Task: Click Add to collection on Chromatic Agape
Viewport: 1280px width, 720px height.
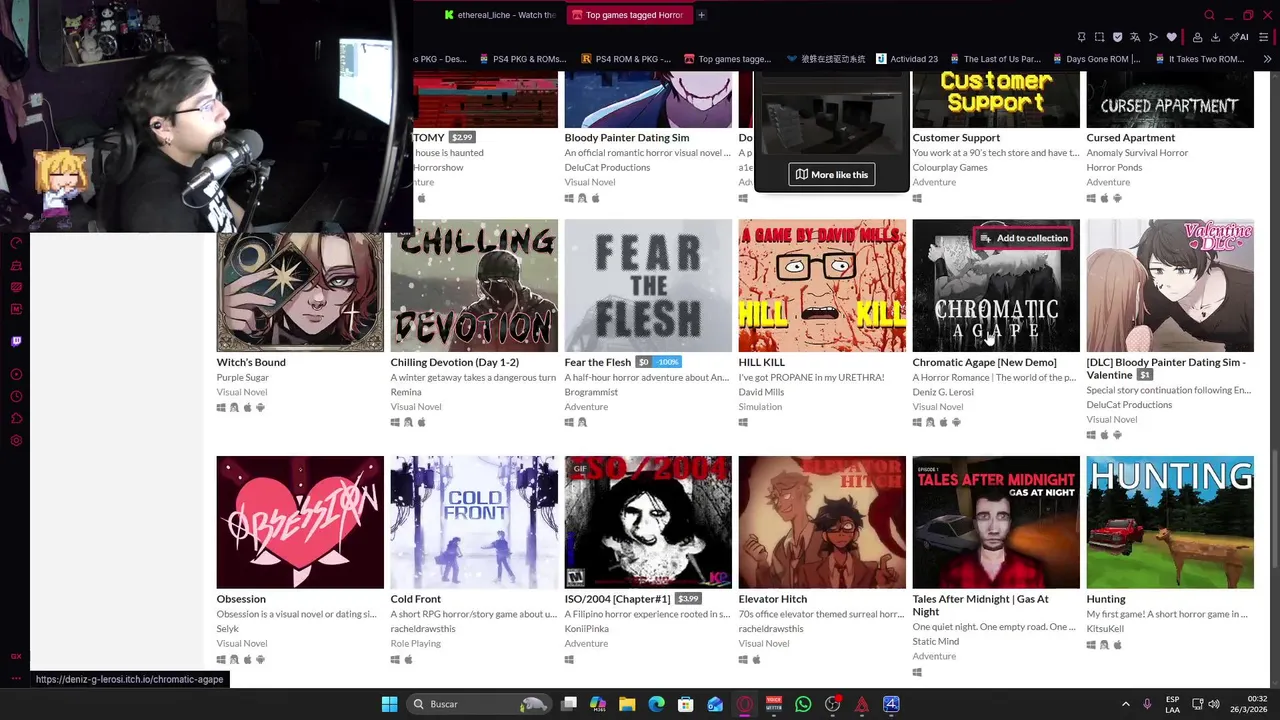Action: click(x=1023, y=238)
